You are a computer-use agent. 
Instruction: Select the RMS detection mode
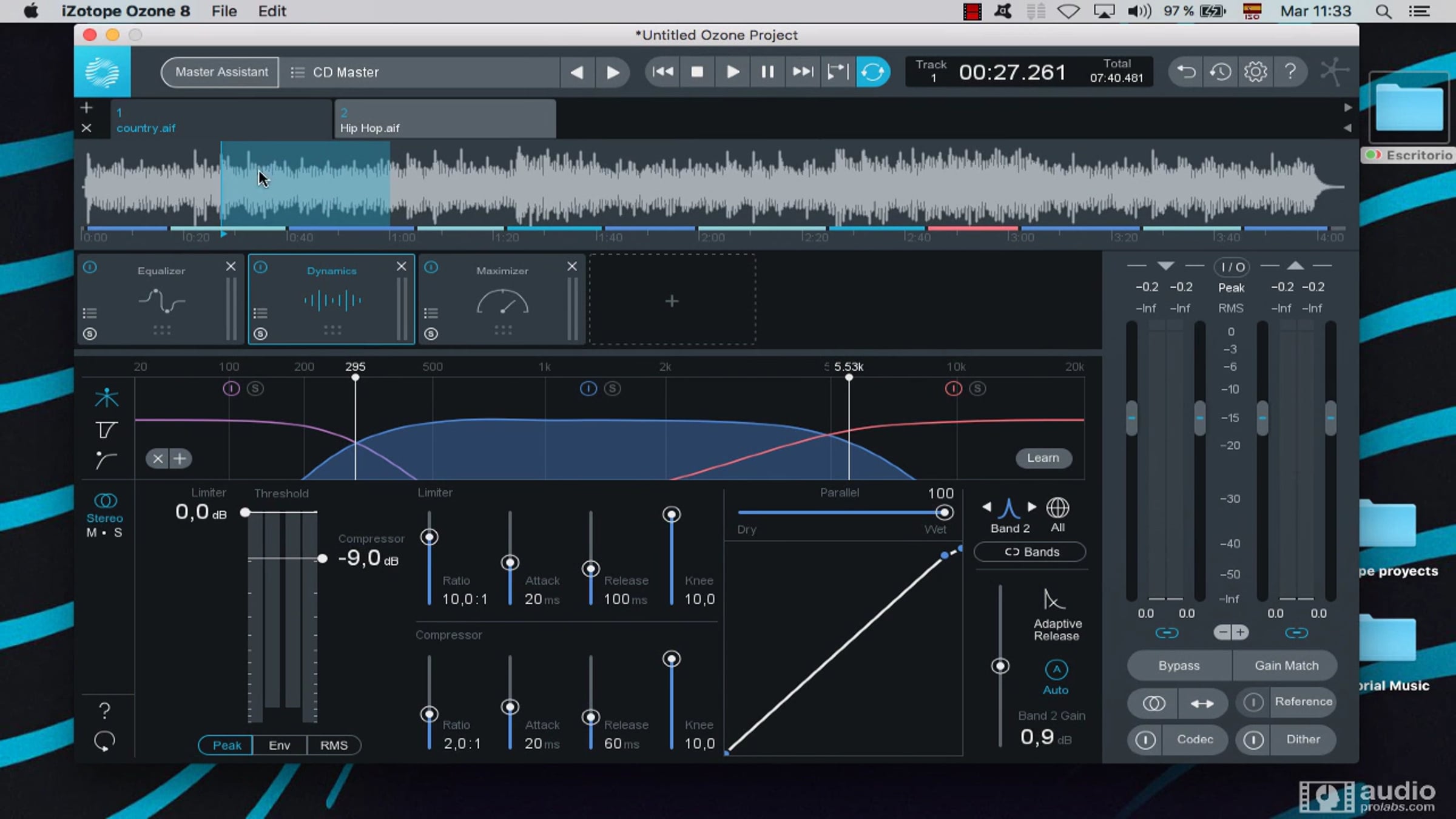(x=334, y=745)
